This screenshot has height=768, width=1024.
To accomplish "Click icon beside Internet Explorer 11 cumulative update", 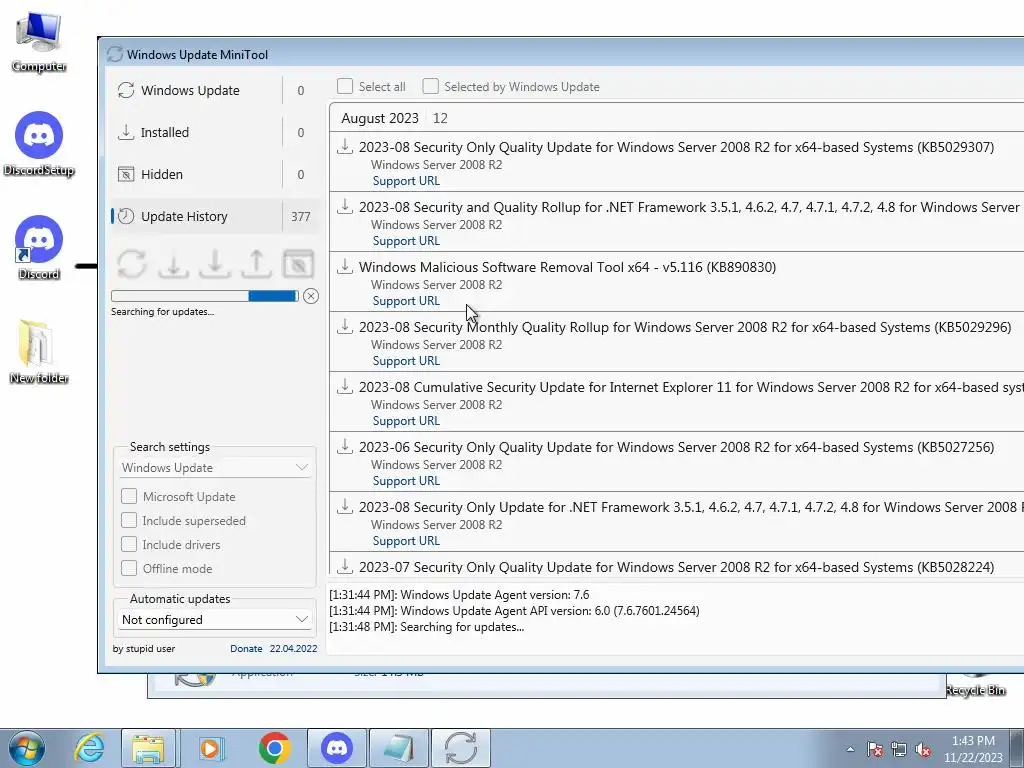I will click(x=345, y=386).
